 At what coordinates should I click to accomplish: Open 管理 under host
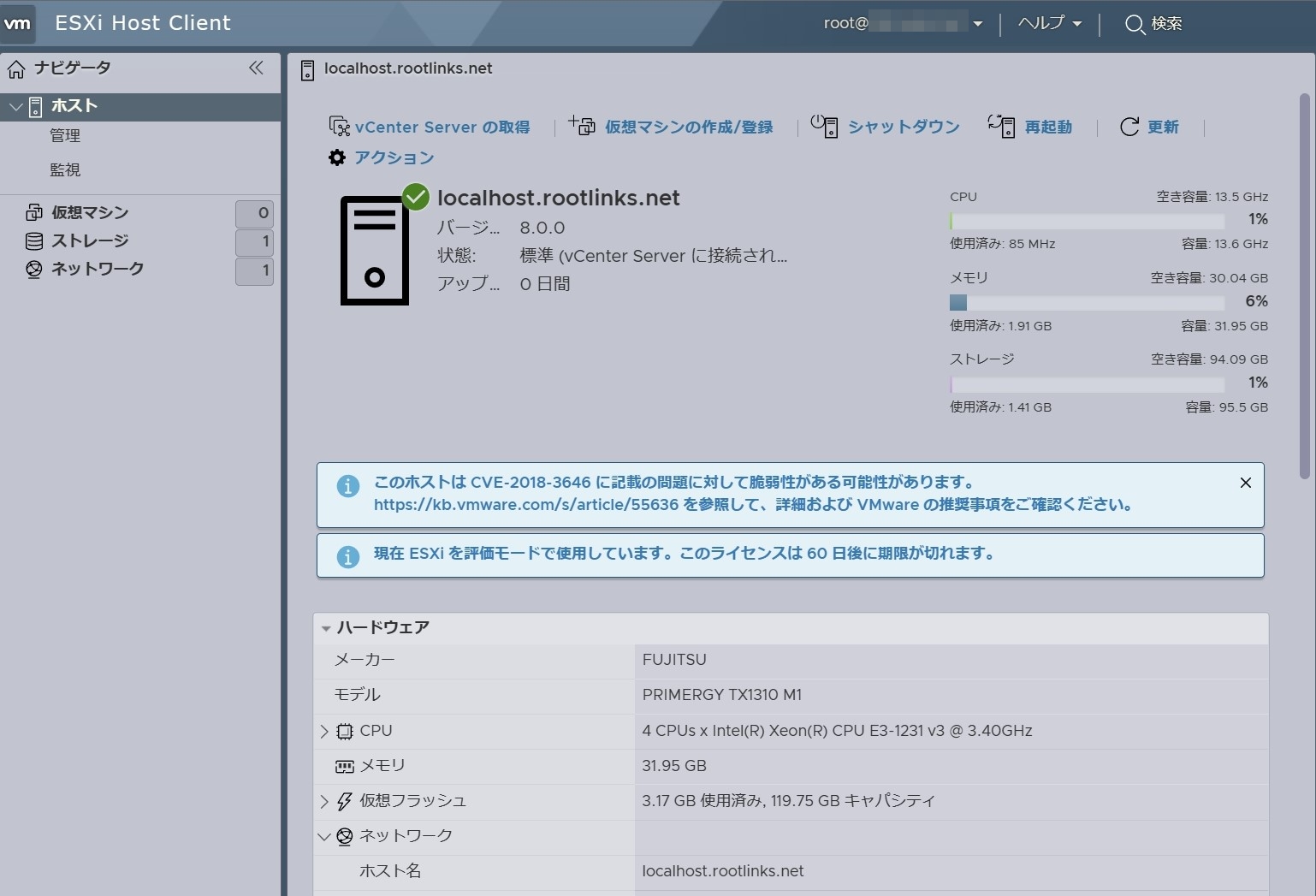[65, 135]
